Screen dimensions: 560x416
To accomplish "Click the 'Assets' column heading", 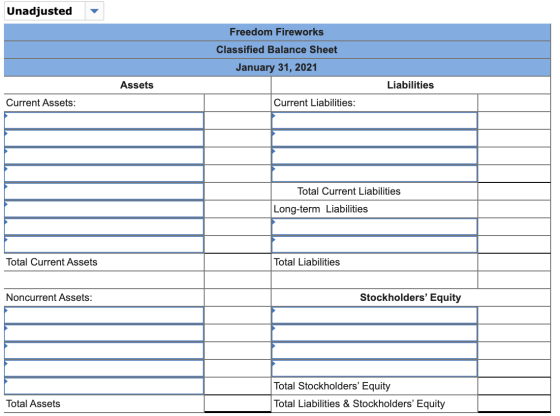I will [x=137, y=85].
